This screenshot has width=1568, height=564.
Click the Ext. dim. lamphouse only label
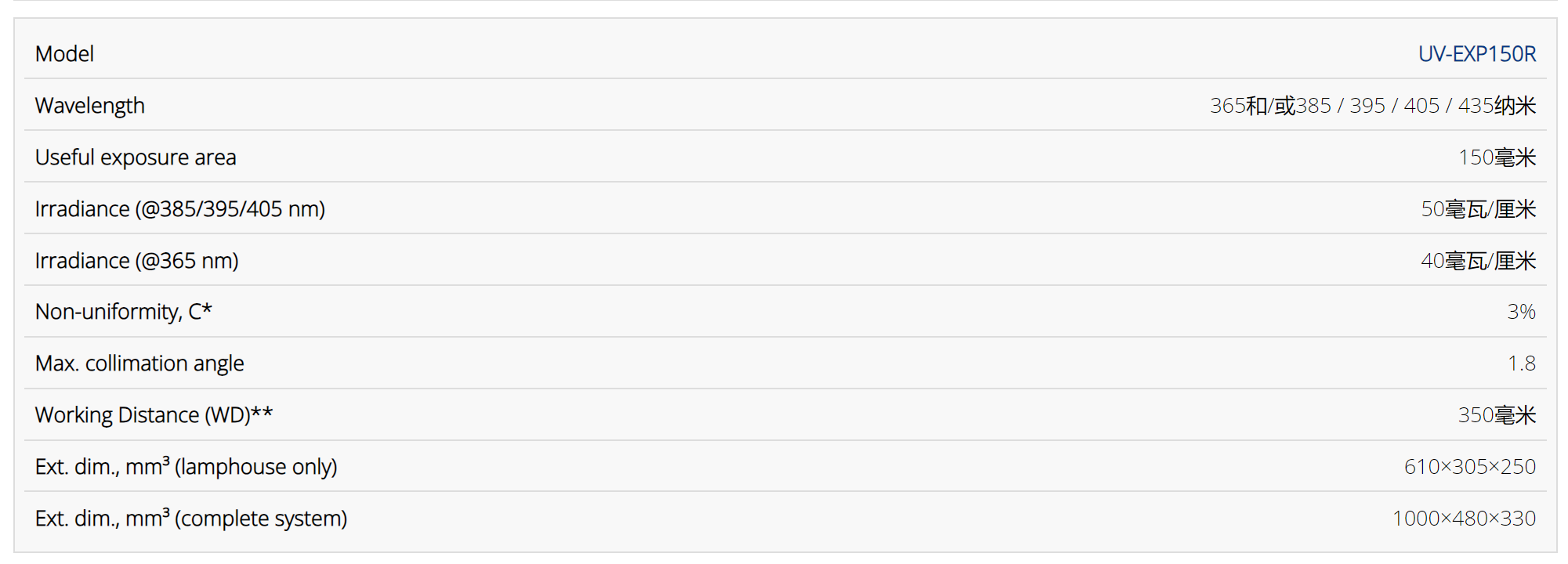click(186, 467)
